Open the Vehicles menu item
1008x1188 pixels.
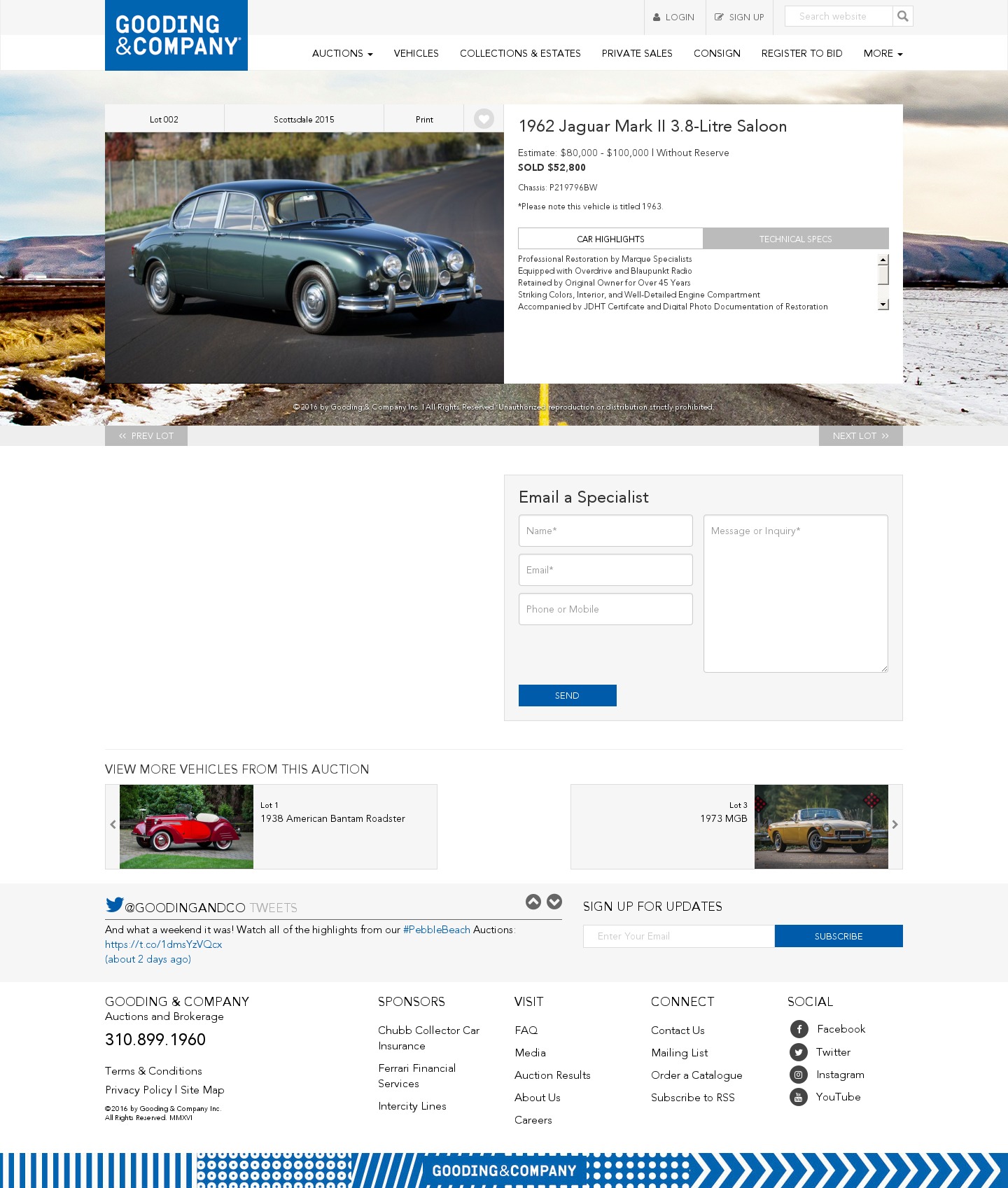416,53
